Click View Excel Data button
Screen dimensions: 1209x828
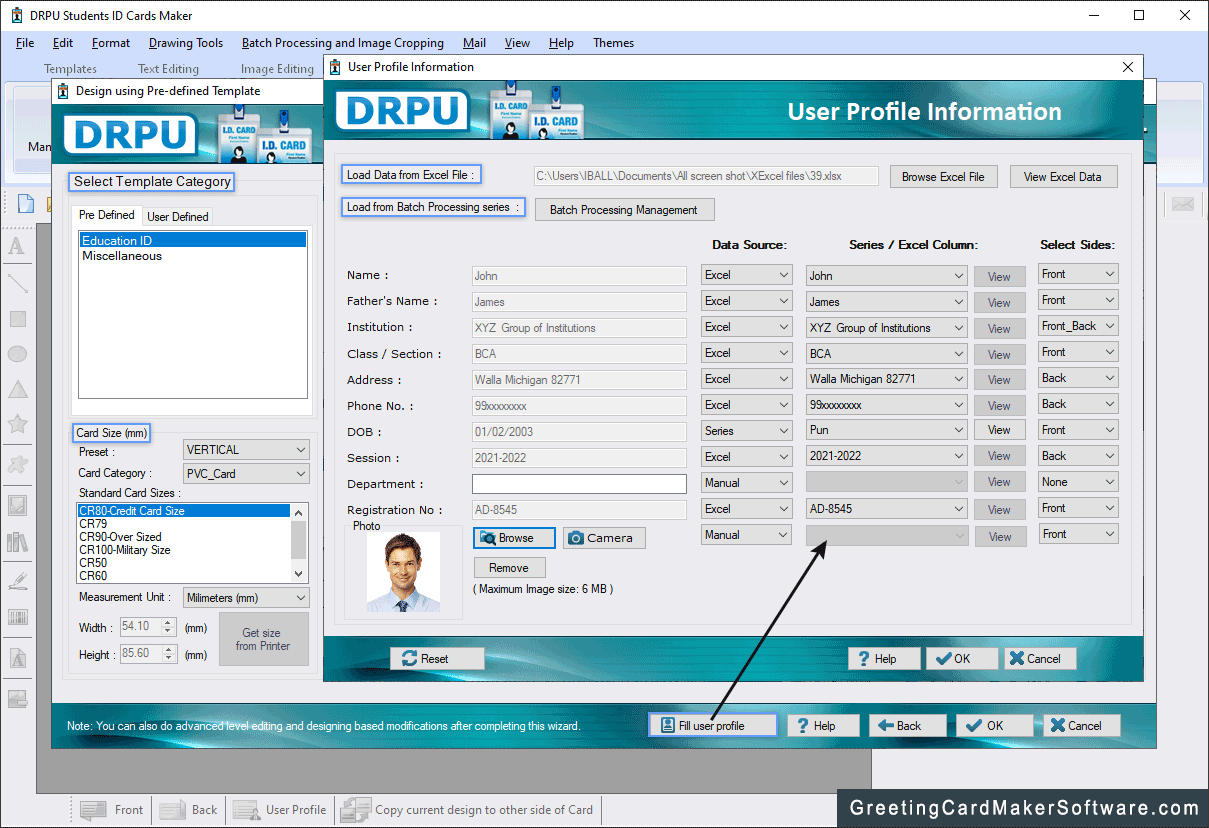tap(1063, 177)
